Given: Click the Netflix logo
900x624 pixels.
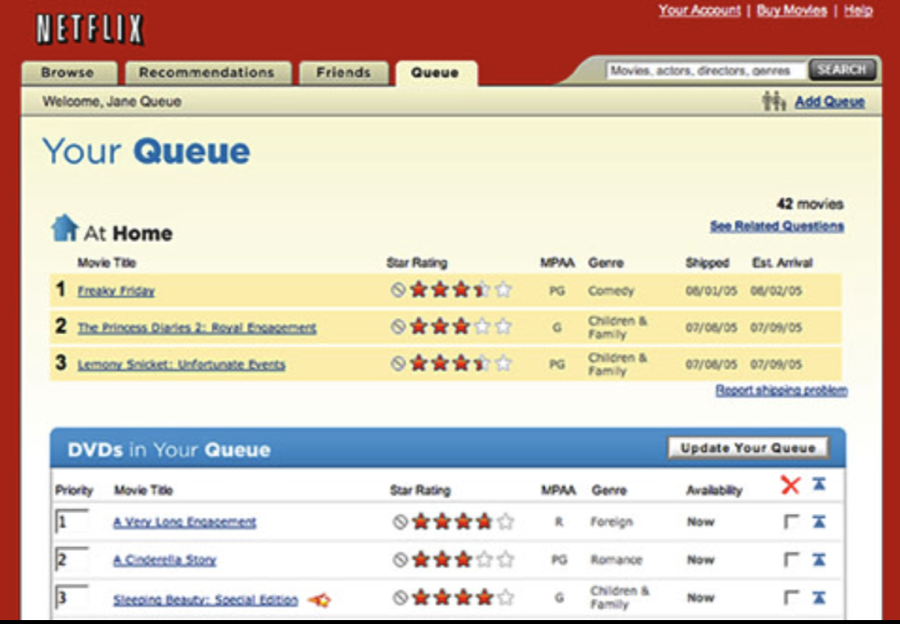Looking at the screenshot, I should pos(90,29).
